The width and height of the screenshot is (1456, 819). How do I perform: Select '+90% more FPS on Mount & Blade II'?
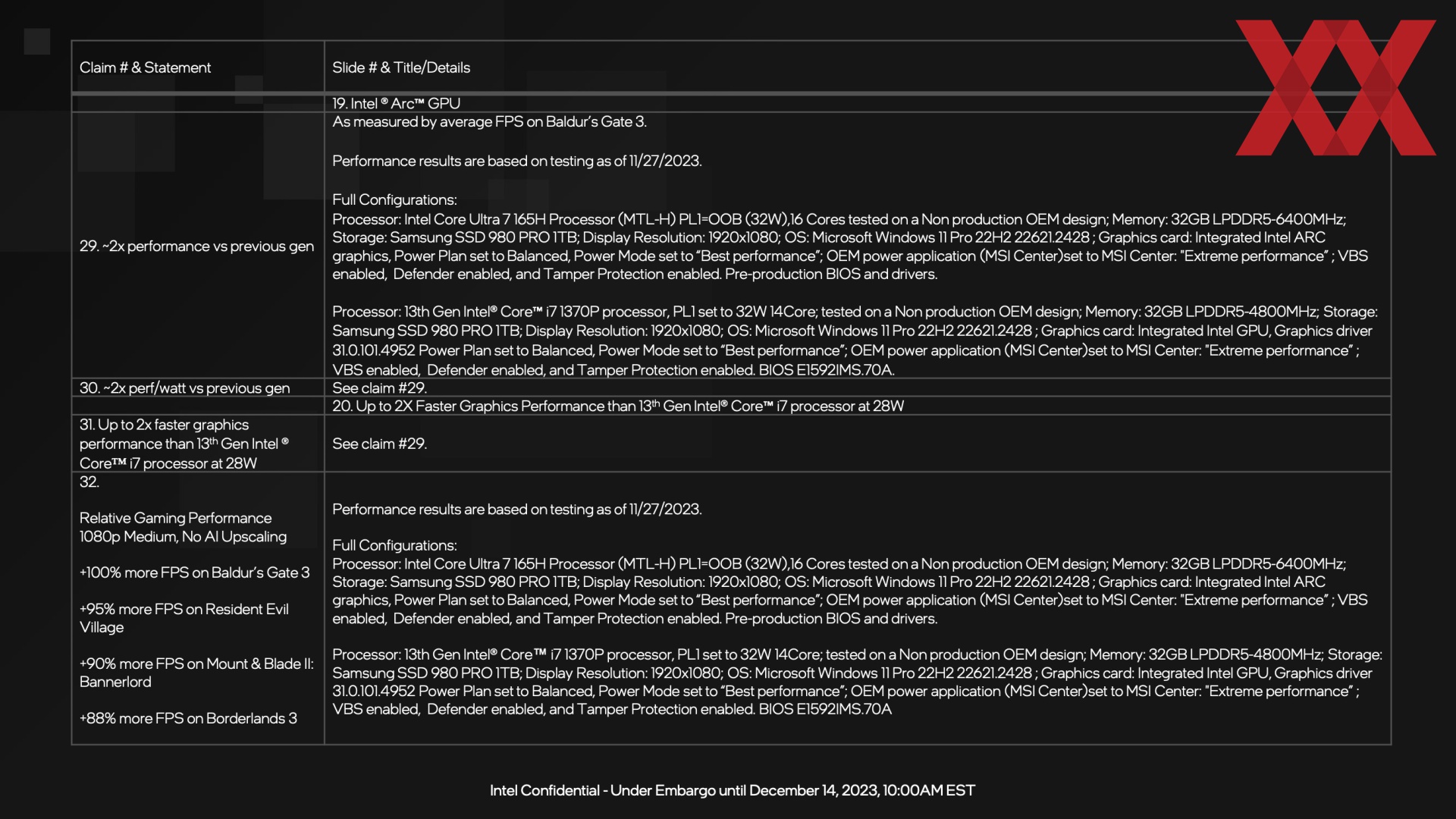coord(196,673)
